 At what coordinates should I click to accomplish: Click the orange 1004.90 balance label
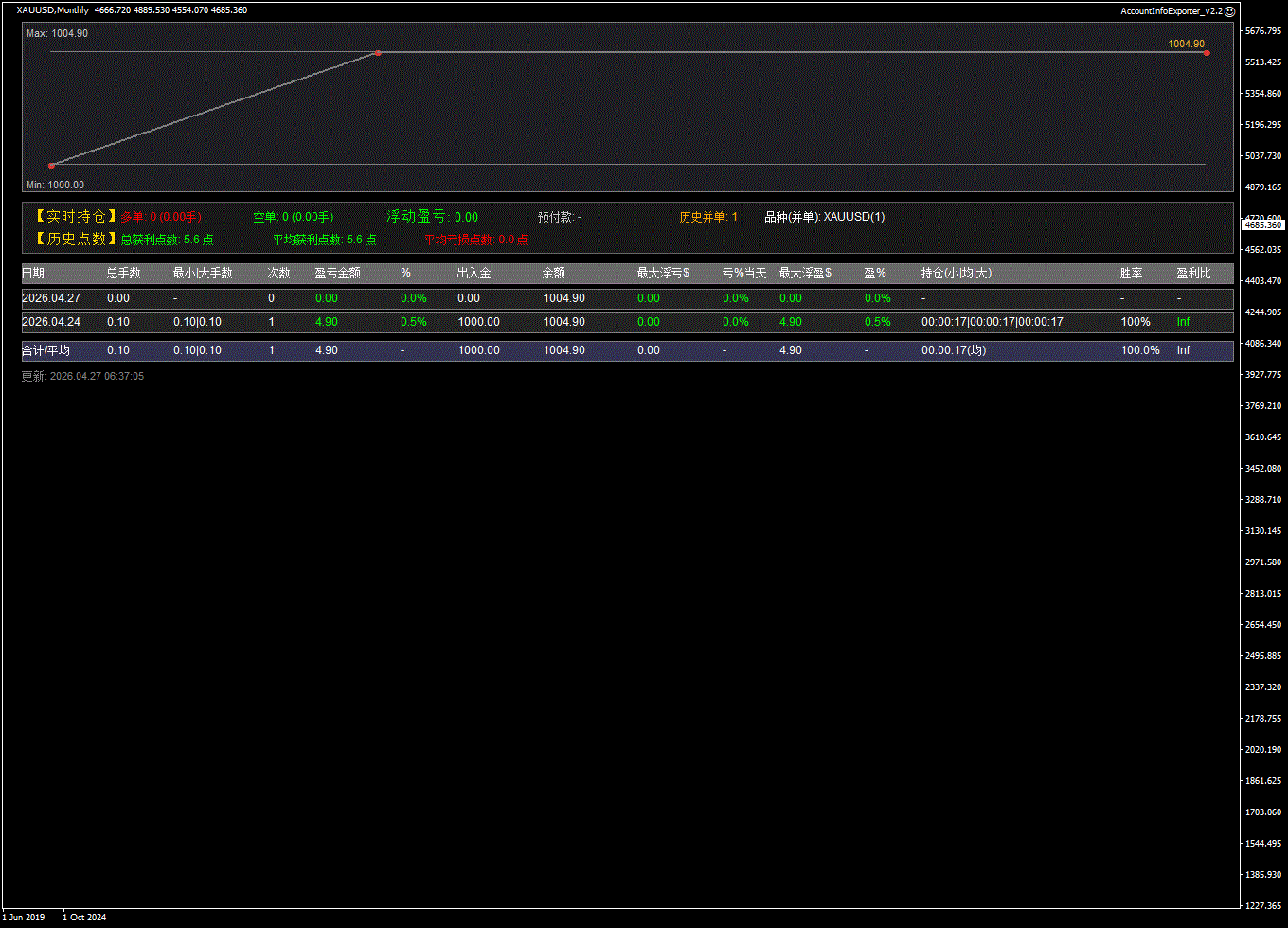click(x=1186, y=44)
